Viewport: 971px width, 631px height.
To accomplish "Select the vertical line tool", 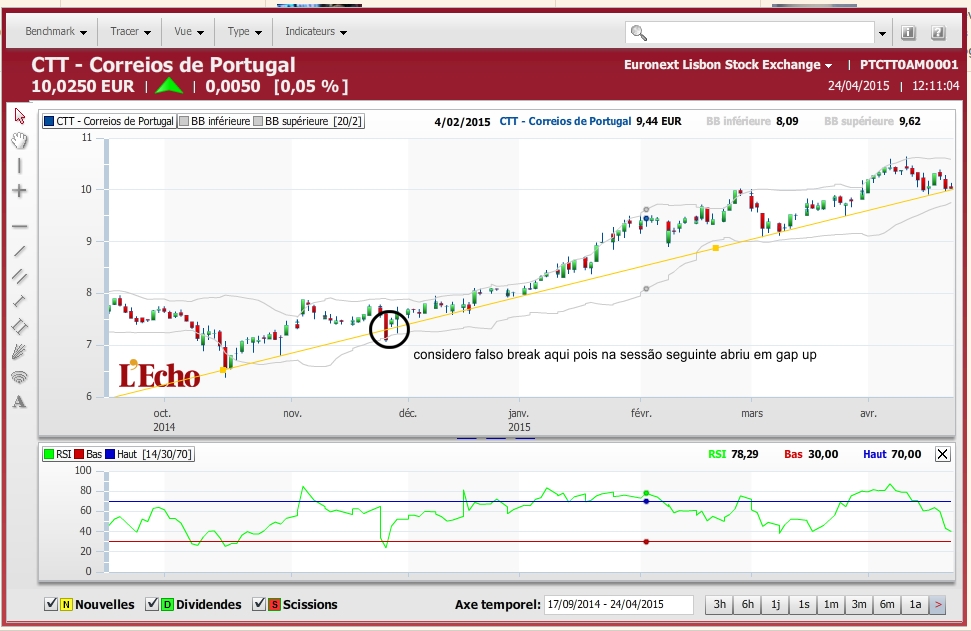I will click(20, 166).
